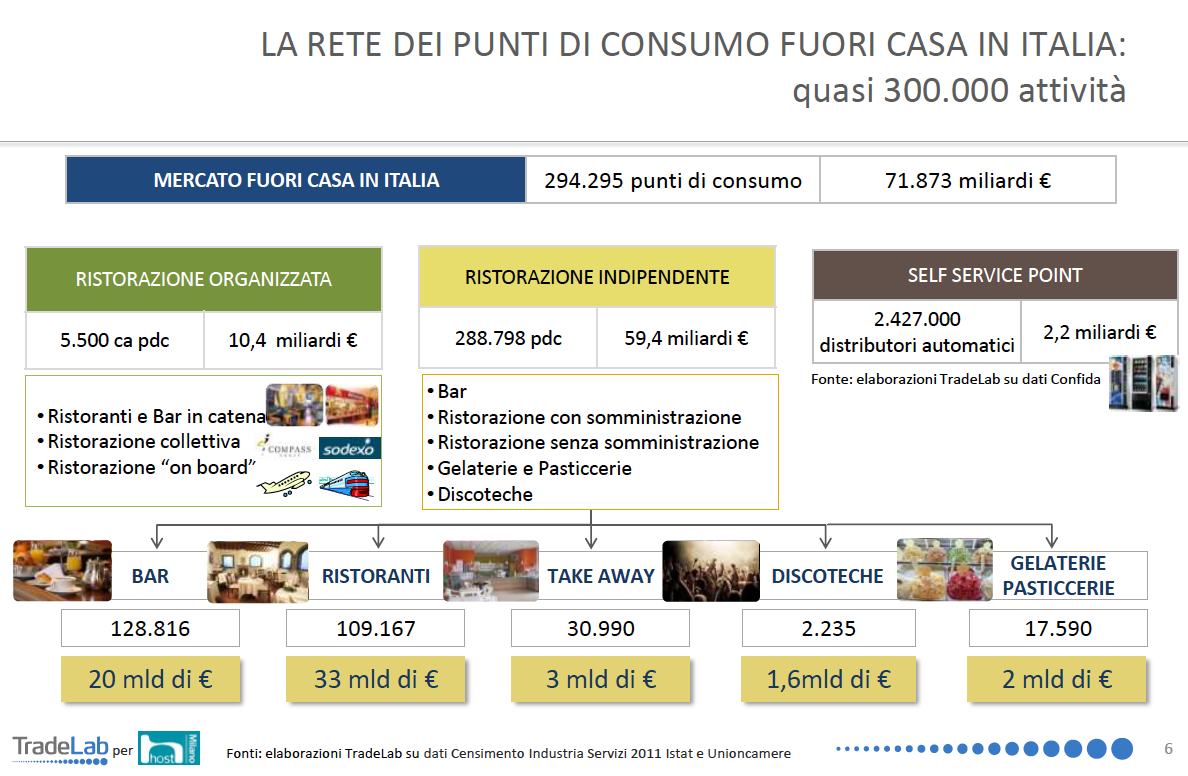Screen dimensions: 1188x776
Task: Click the Take Away shop photo
Action: click(490, 571)
